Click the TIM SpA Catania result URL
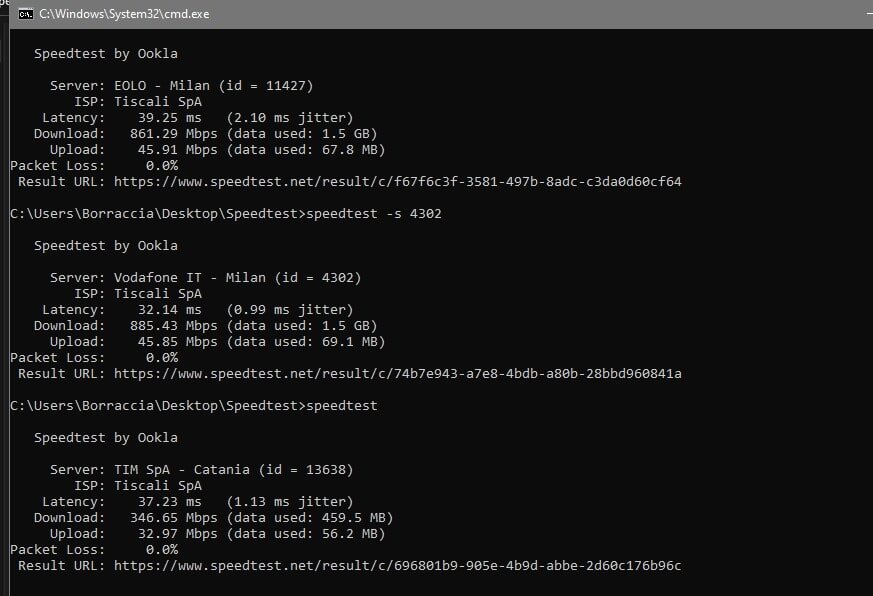 [x=398, y=566]
